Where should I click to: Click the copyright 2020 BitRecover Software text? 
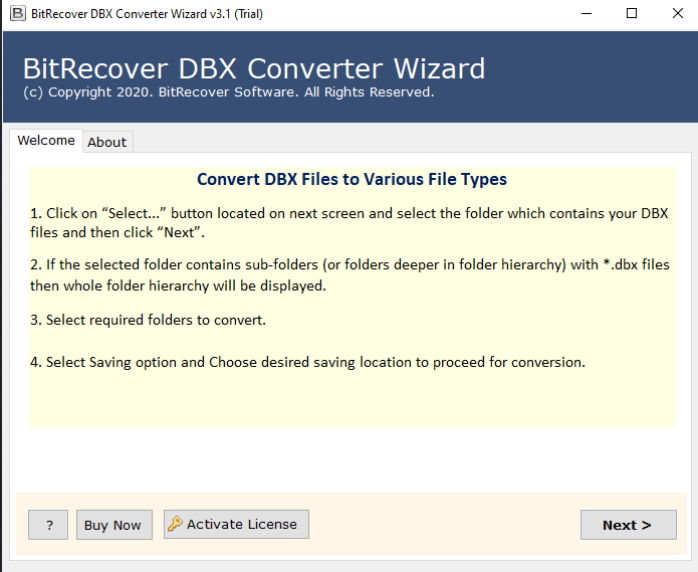click(x=229, y=92)
